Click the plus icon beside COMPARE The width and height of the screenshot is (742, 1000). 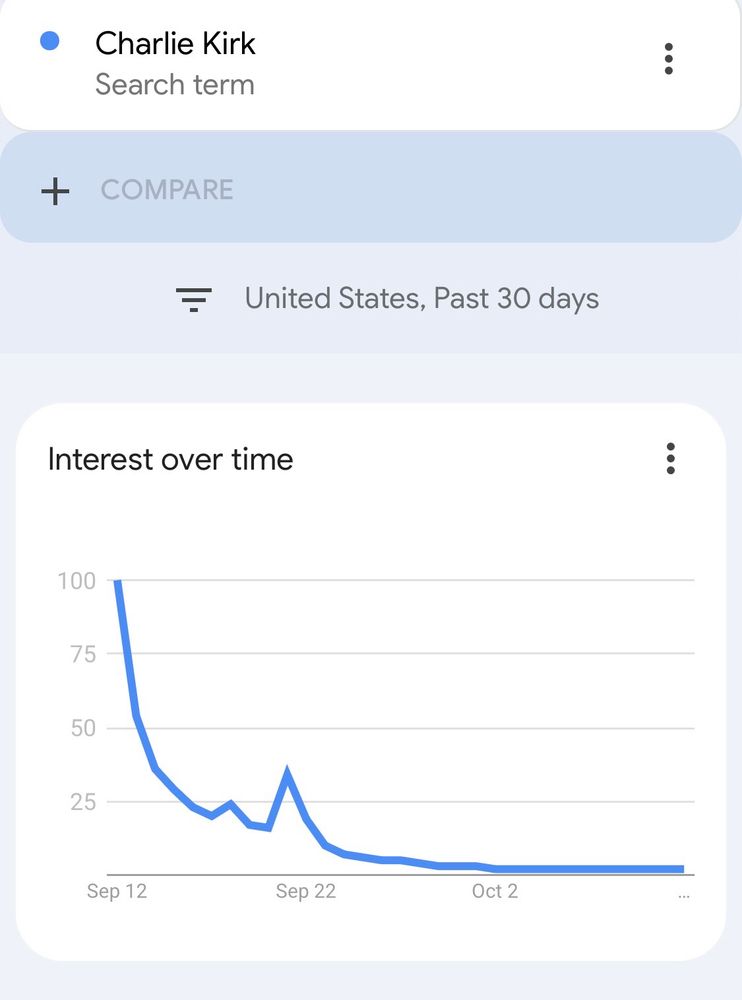pos(55,190)
